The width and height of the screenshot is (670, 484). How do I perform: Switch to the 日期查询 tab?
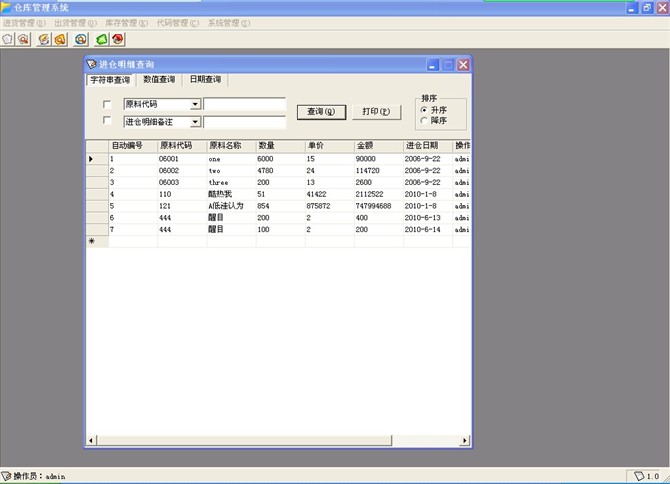(x=206, y=79)
